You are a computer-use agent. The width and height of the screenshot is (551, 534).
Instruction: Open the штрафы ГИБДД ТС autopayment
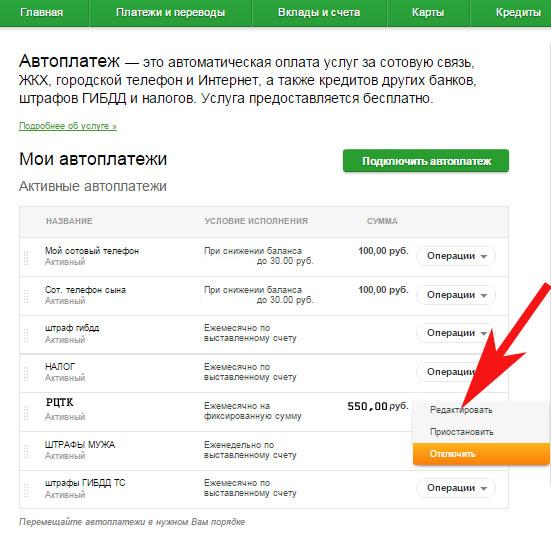(85, 483)
